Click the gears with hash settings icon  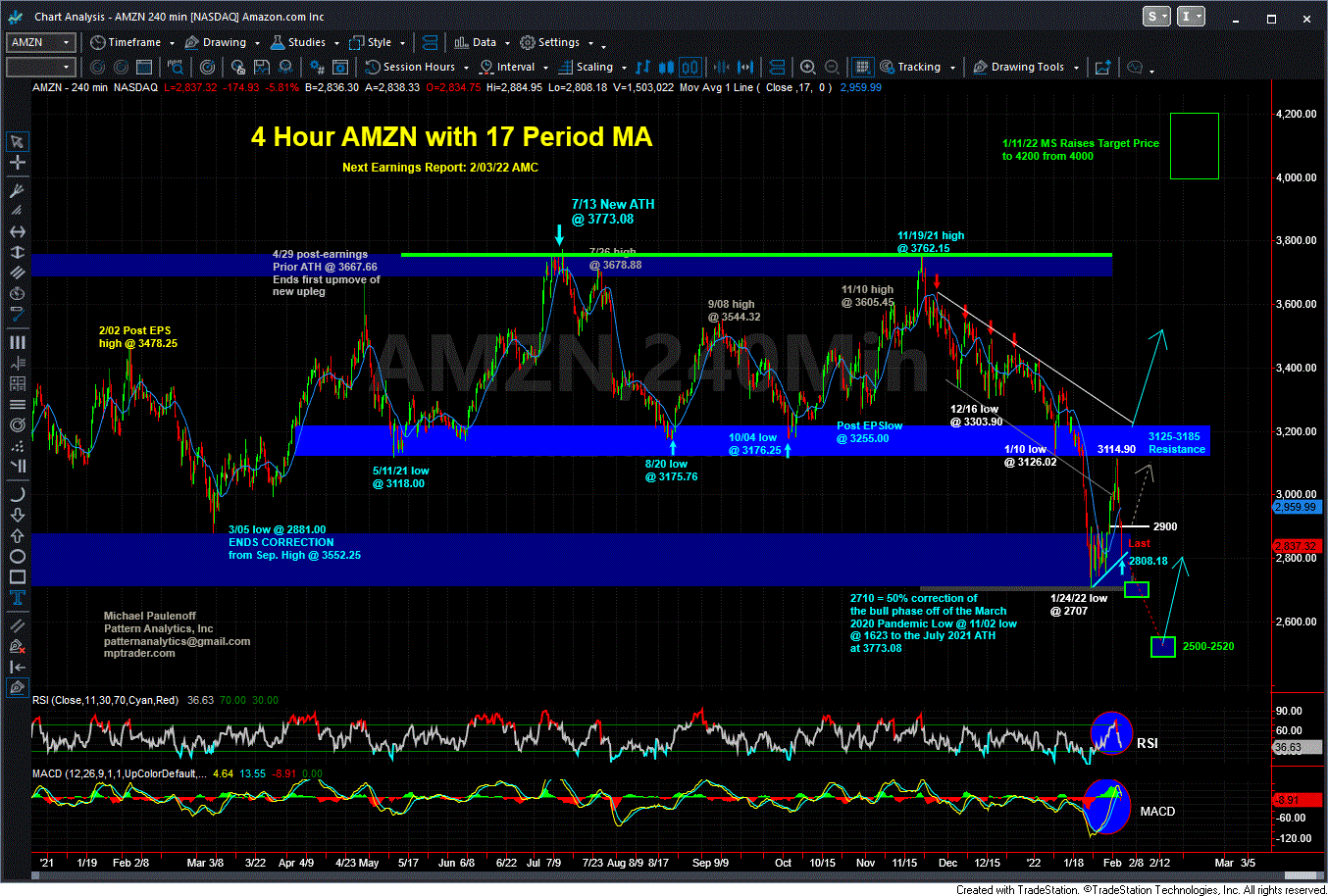[317, 67]
